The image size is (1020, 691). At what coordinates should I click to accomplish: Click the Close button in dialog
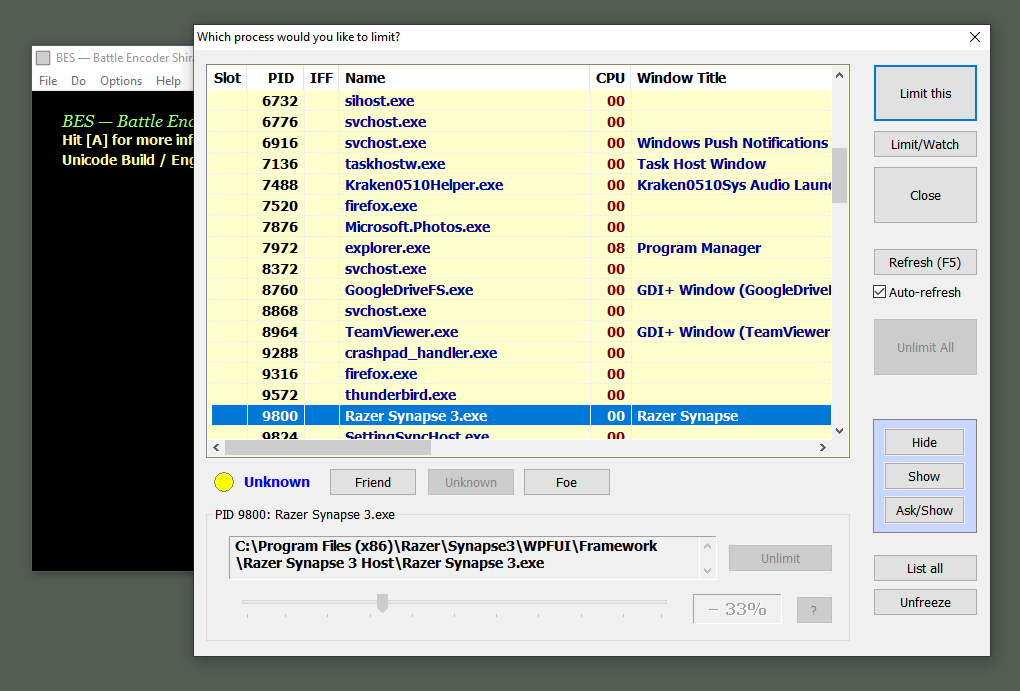click(x=925, y=195)
